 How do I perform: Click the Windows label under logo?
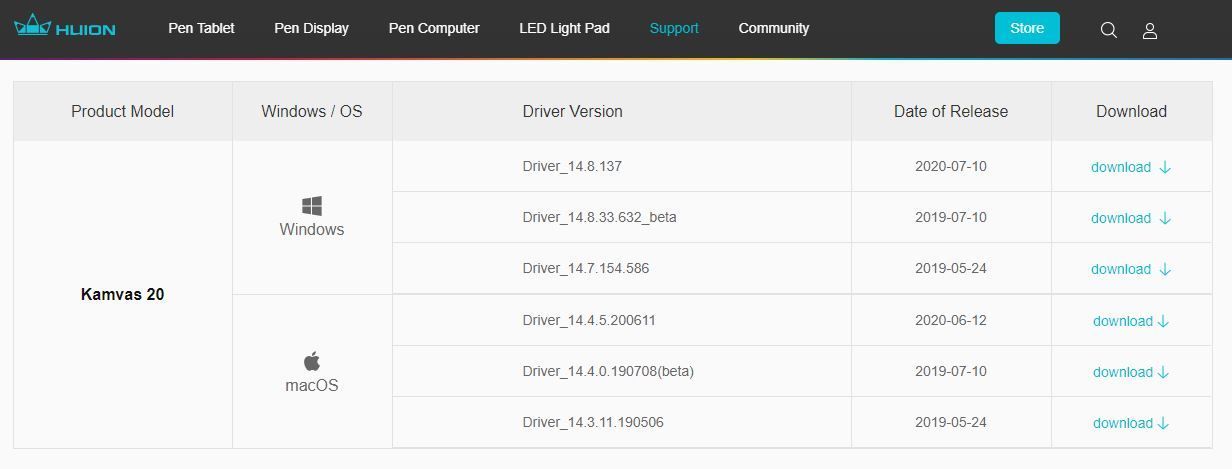312,229
